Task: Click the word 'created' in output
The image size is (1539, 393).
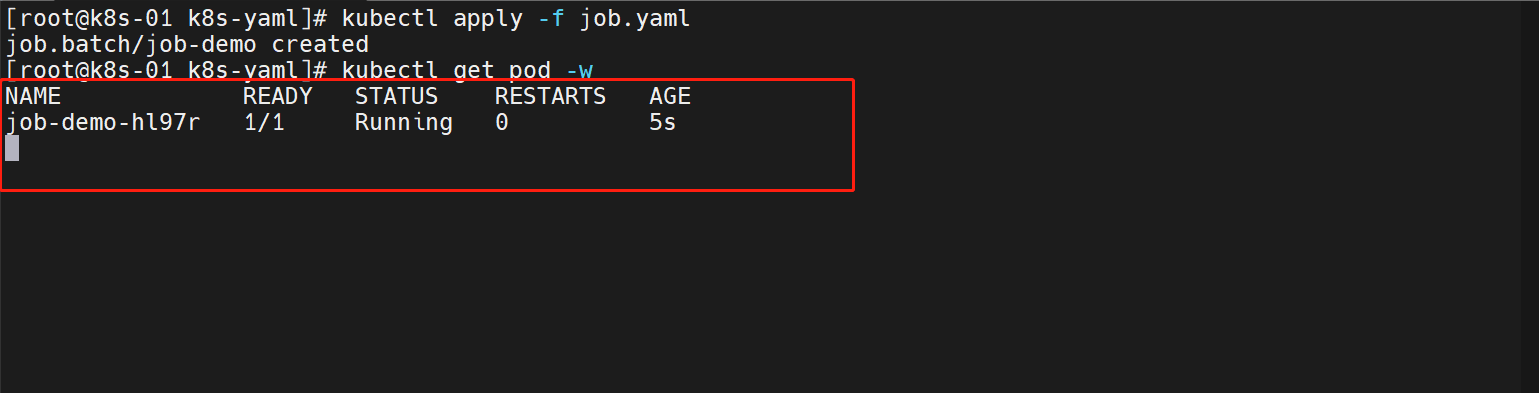Action: click(x=320, y=45)
